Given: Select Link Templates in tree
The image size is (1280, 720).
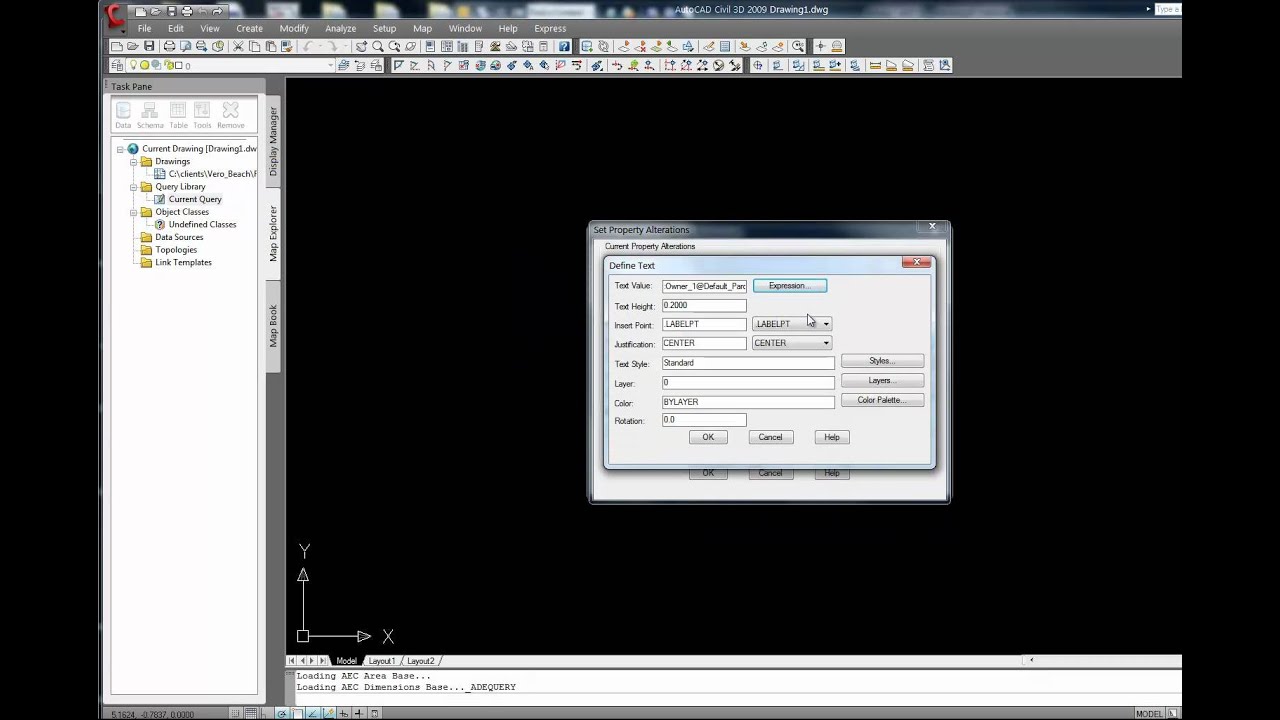Looking at the screenshot, I should tap(183, 262).
